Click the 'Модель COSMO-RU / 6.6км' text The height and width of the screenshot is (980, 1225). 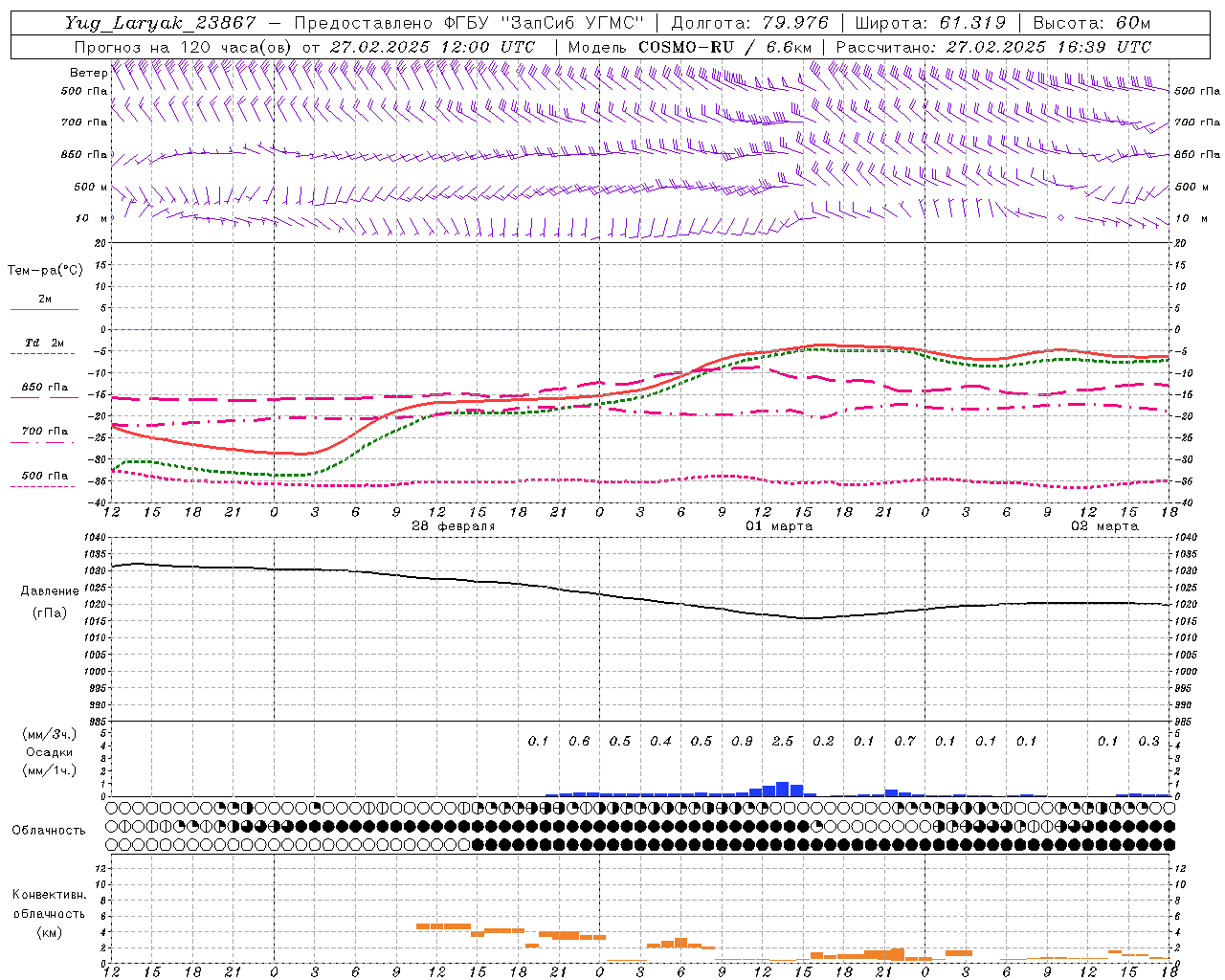click(690, 46)
